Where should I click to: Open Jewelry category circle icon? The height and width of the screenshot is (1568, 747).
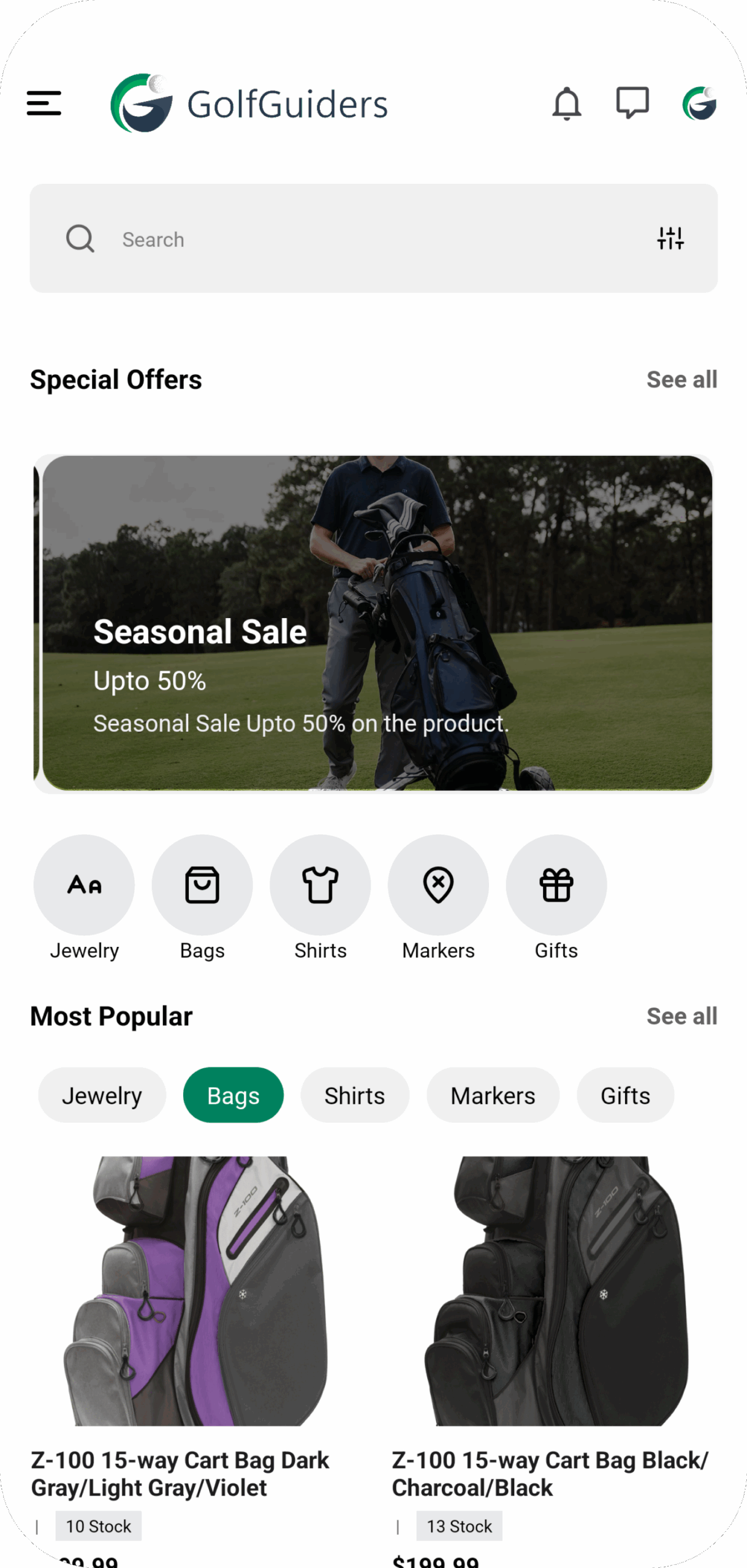click(x=84, y=884)
